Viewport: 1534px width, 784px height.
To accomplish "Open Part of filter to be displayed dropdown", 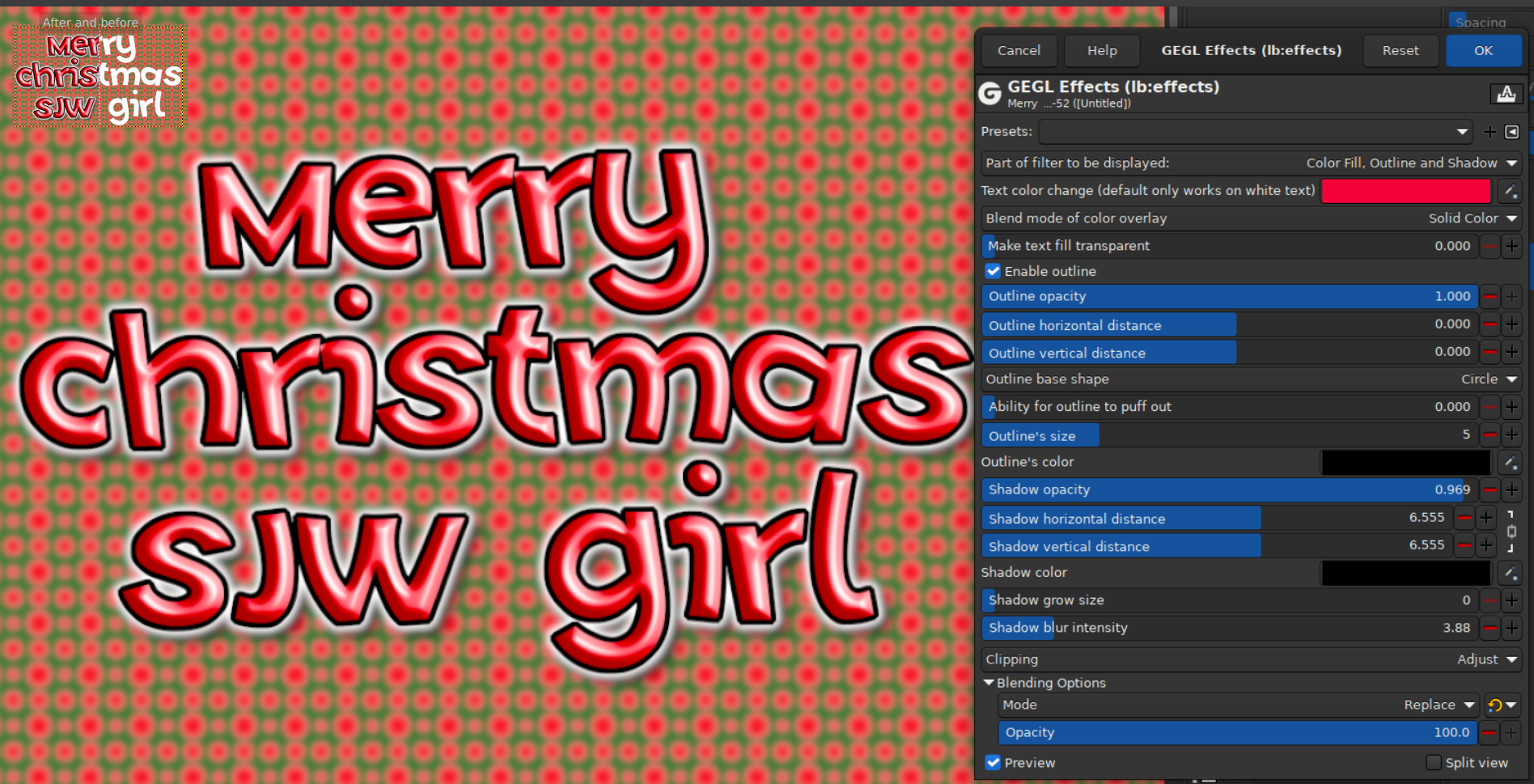I will coord(1251,163).
